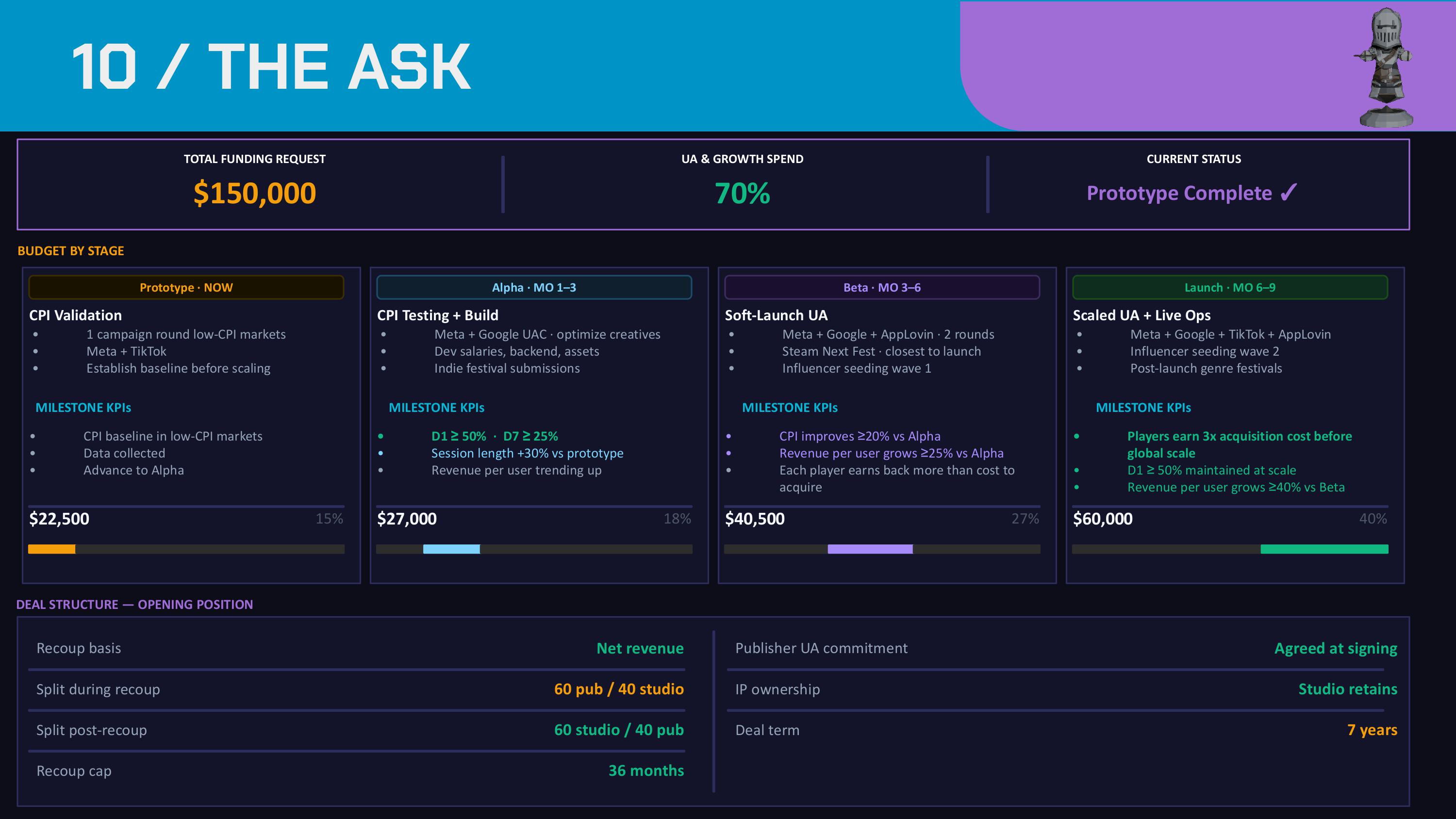Click 'MILESTONE KPIs' in the Launch card

click(x=1143, y=408)
